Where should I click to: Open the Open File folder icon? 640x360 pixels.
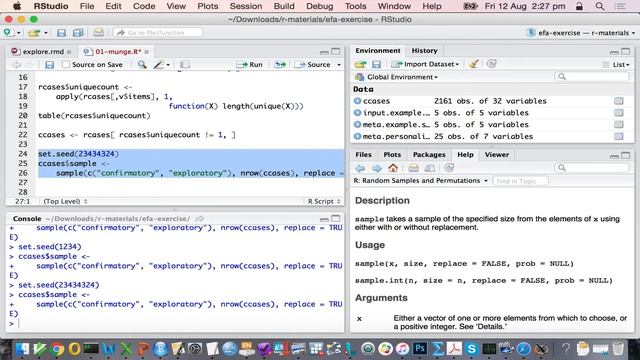(34, 32)
